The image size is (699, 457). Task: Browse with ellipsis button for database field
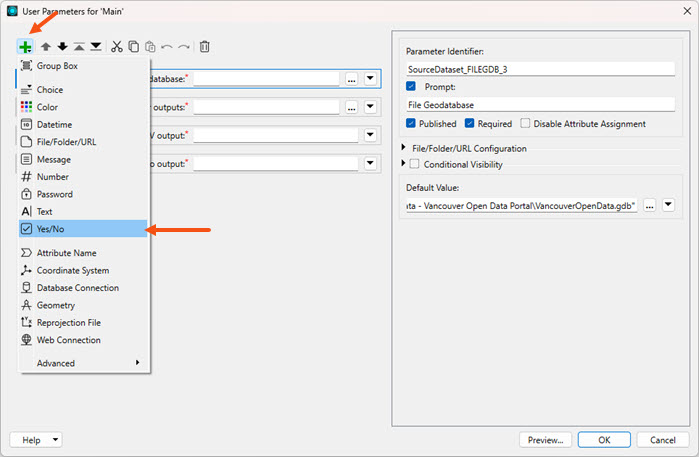click(352, 79)
